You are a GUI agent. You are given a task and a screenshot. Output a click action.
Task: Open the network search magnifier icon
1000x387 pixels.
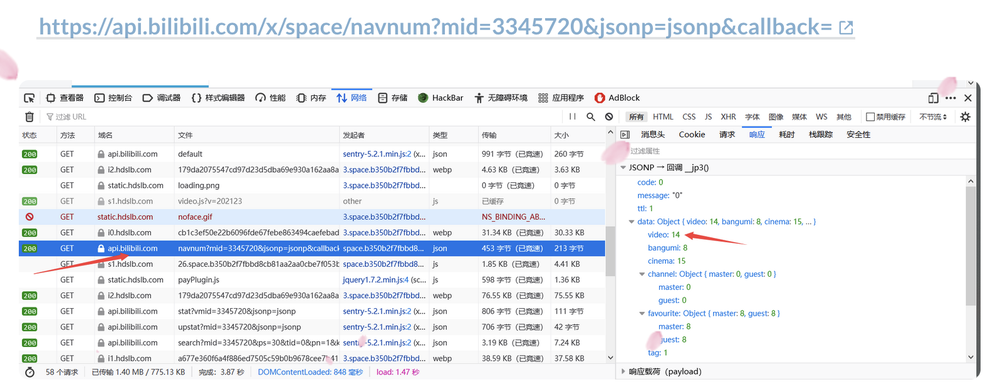click(591, 117)
